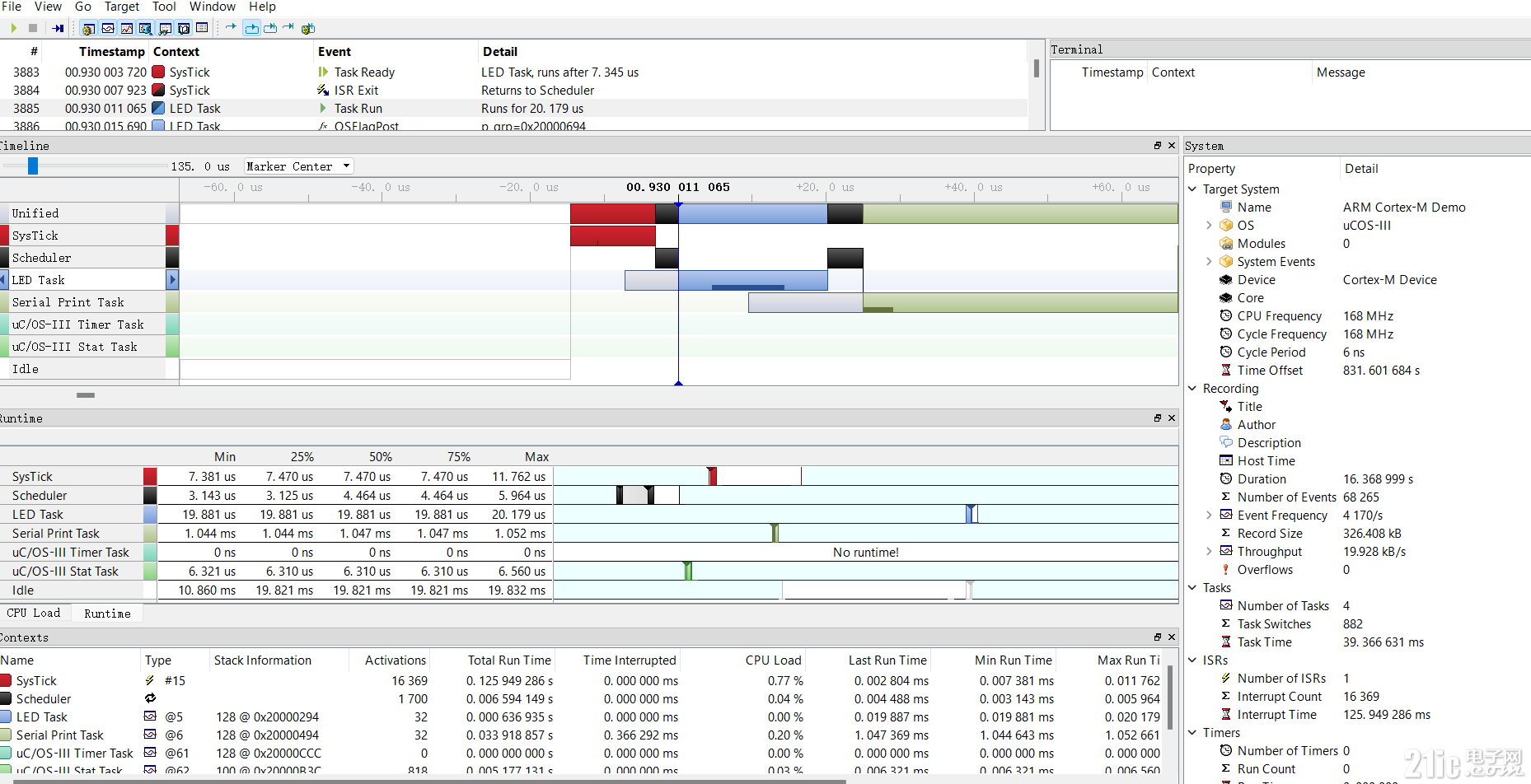Collapse the Tasks tree node
Viewport: 1531px width, 784px height.
click(x=1192, y=588)
